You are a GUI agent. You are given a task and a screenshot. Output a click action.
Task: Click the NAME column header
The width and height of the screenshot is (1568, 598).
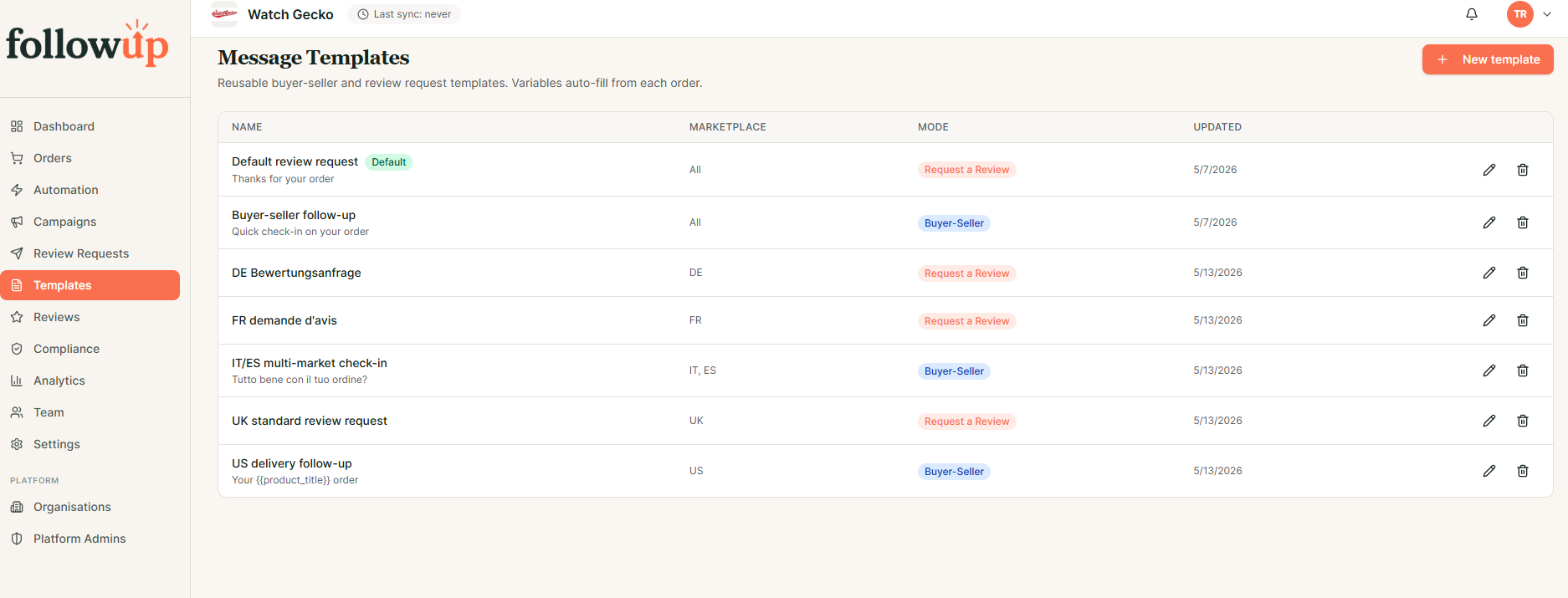(247, 127)
